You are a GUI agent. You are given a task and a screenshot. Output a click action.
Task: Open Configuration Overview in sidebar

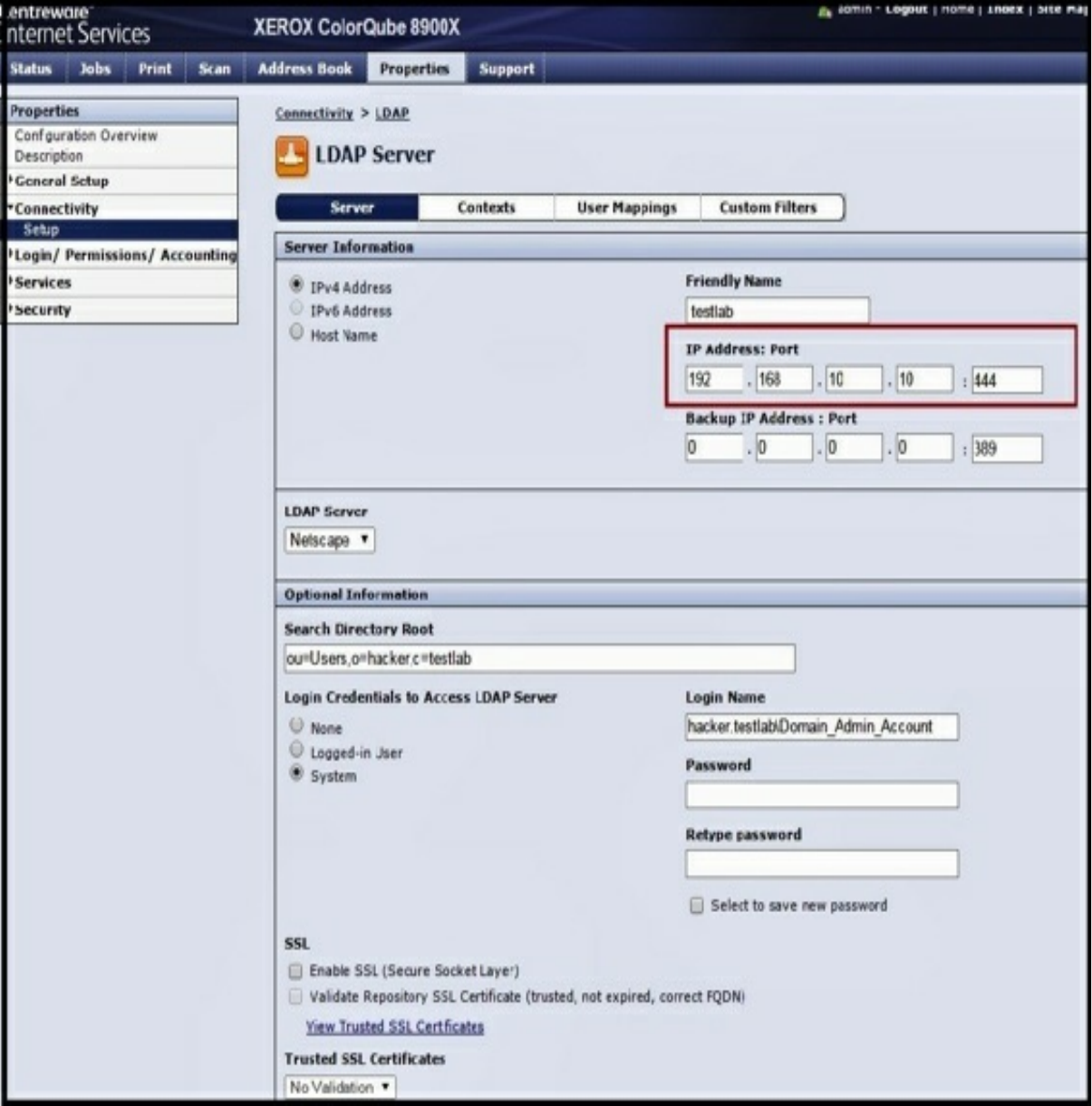[86, 136]
